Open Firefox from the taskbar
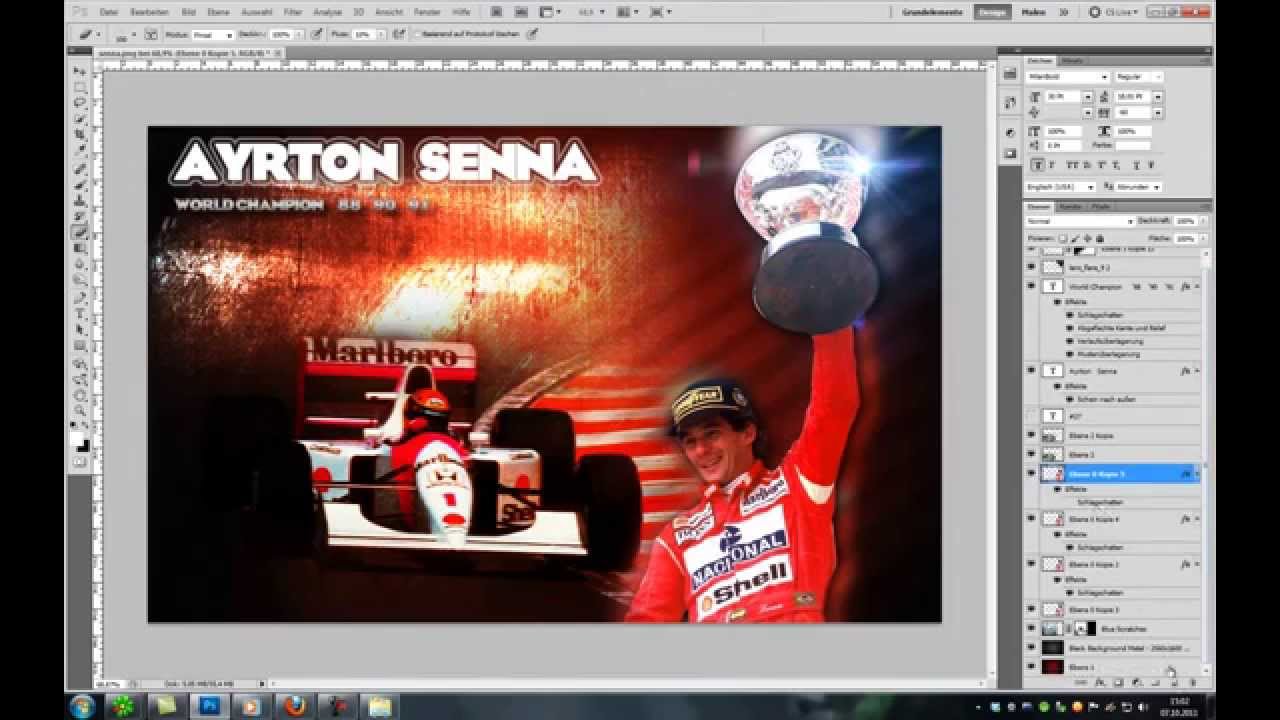The height and width of the screenshot is (720, 1280). point(295,706)
